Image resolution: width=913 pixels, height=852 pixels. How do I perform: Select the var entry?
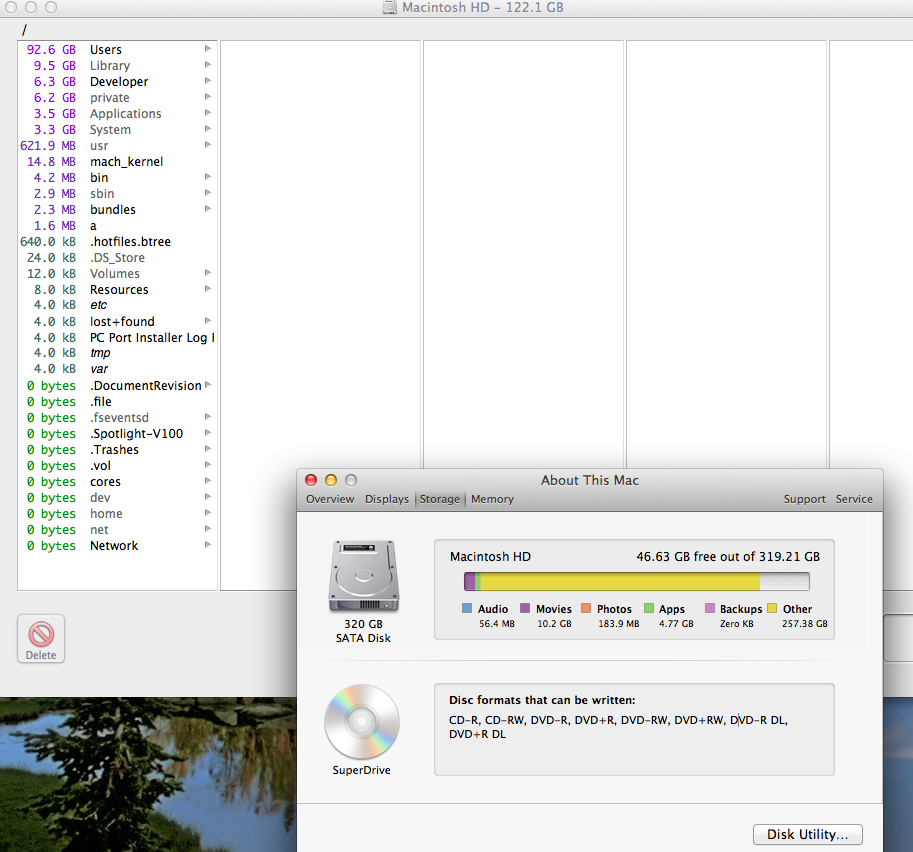[x=118, y=369]
